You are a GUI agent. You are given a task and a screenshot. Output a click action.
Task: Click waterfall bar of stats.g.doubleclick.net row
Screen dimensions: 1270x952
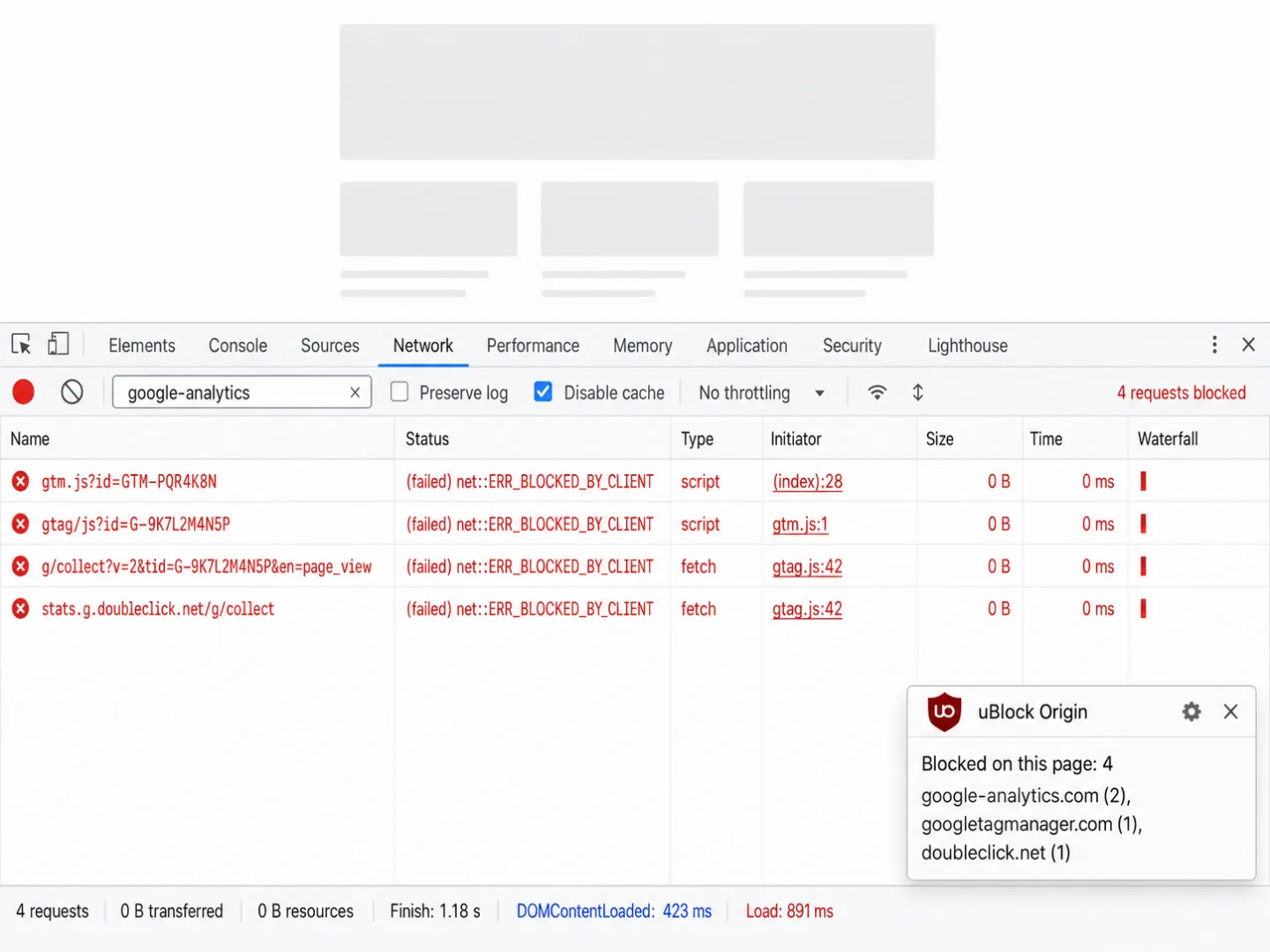coord(1143,608)
